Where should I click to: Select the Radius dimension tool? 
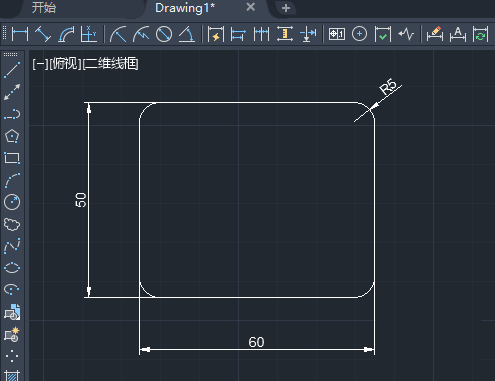pos(118,34)
